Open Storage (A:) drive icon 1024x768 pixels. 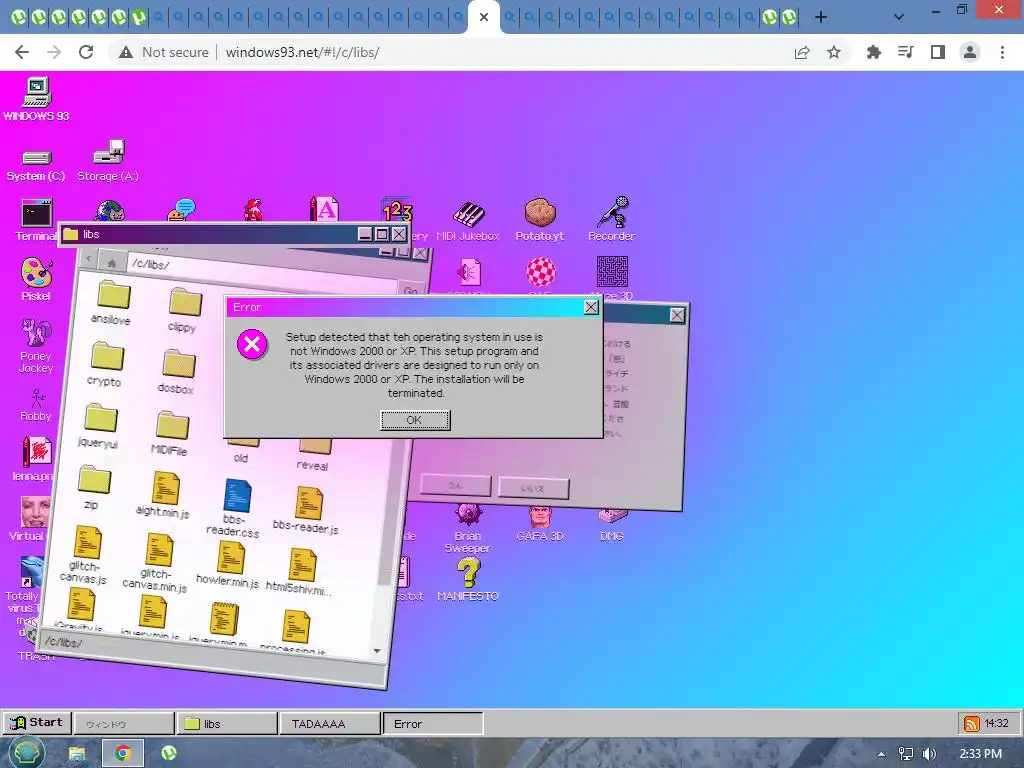[108, 161]
